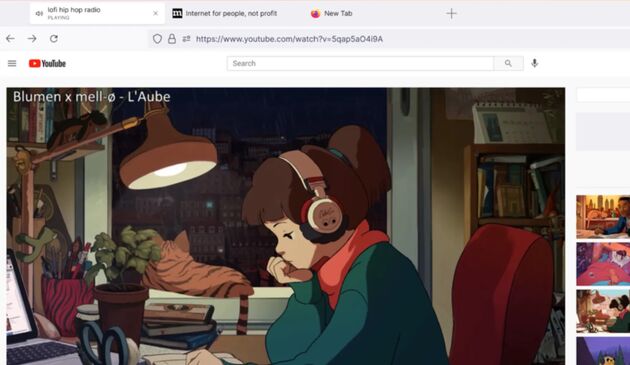Open the YouTube hamburger guide menu
The image size is (630, 365).
(12, 64)
